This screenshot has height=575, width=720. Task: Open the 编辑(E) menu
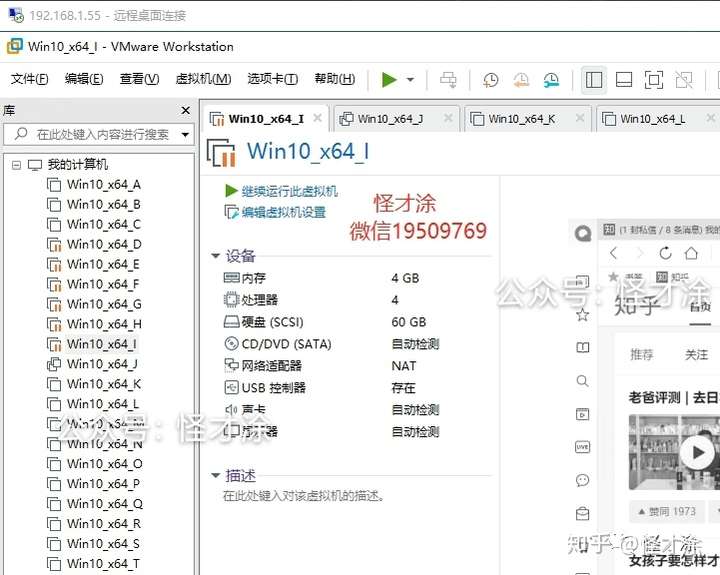point(84,79)
